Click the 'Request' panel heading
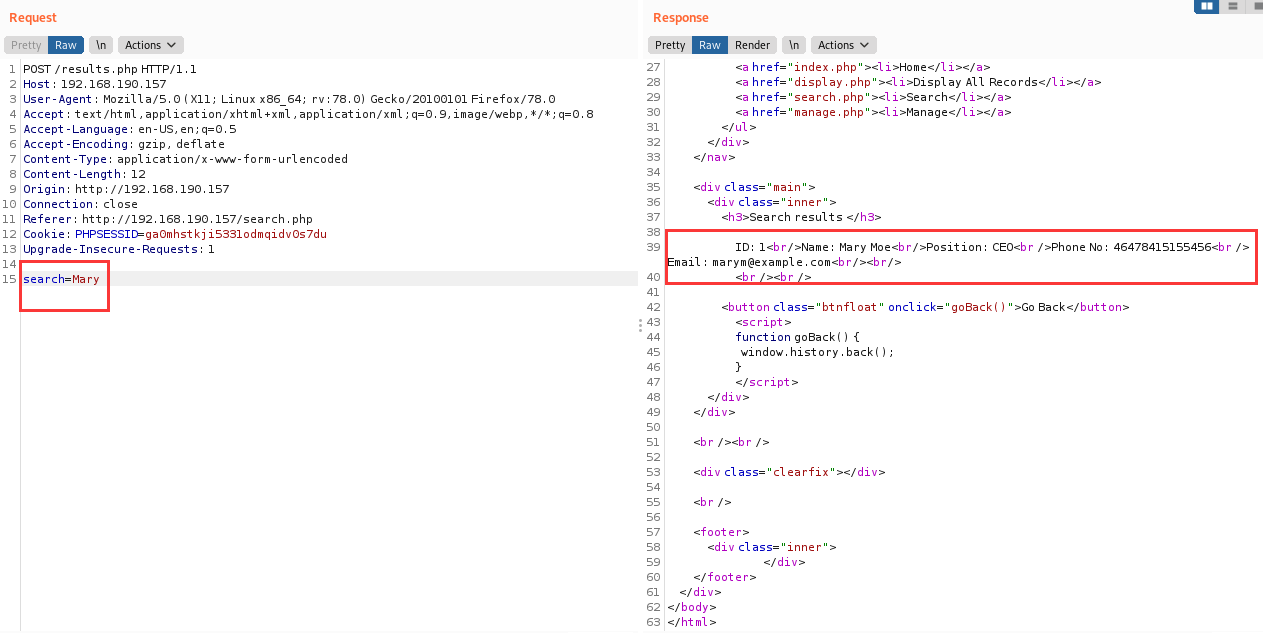The width and height of the screenshot is (1263, 633). point(33,18)
